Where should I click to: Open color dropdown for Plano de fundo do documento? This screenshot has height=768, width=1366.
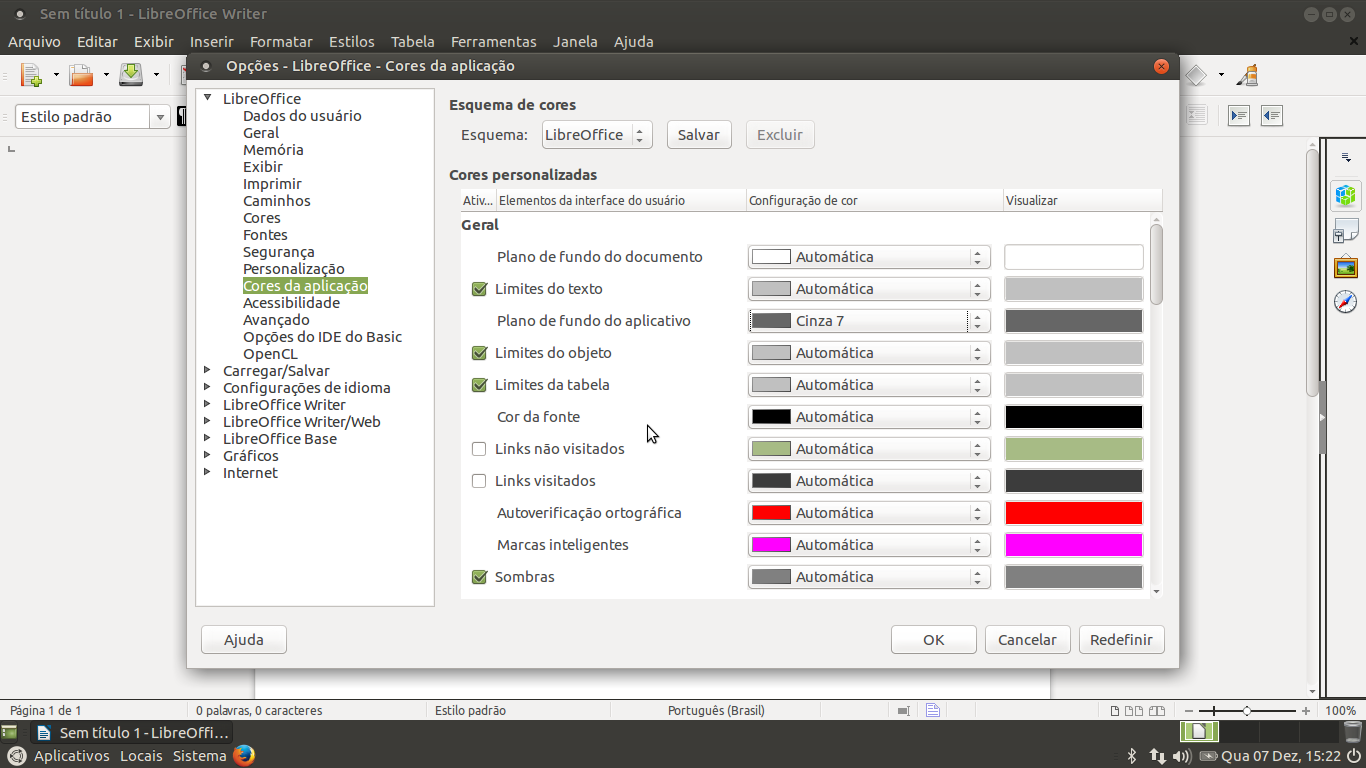(x=869, y=257)
